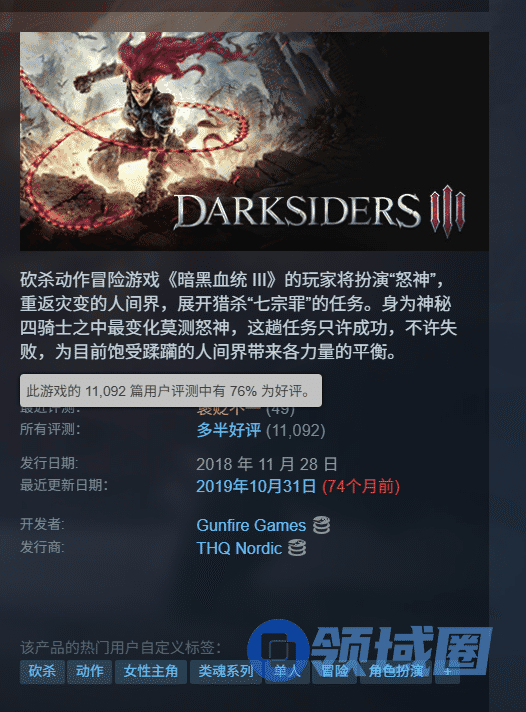This screenshot has height=712, width=526.
Task: Select the 砍杀 tag
Action: 42,672
